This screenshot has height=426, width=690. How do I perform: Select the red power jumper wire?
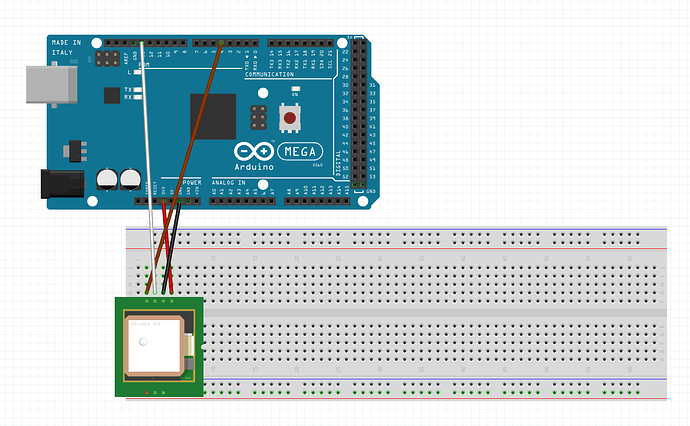point(167,246)
